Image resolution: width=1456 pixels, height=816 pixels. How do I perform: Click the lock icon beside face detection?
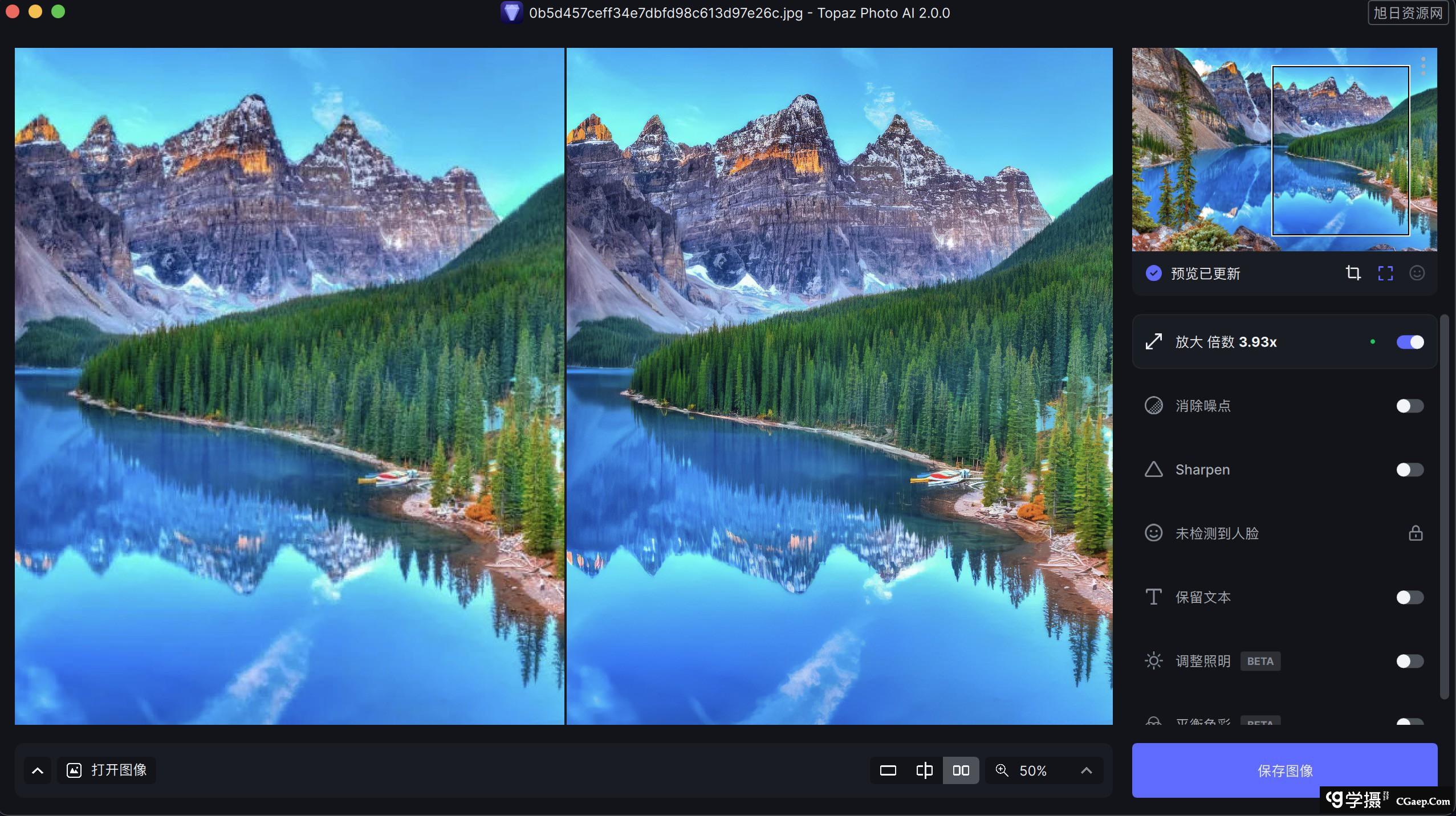coord(1415,533)
